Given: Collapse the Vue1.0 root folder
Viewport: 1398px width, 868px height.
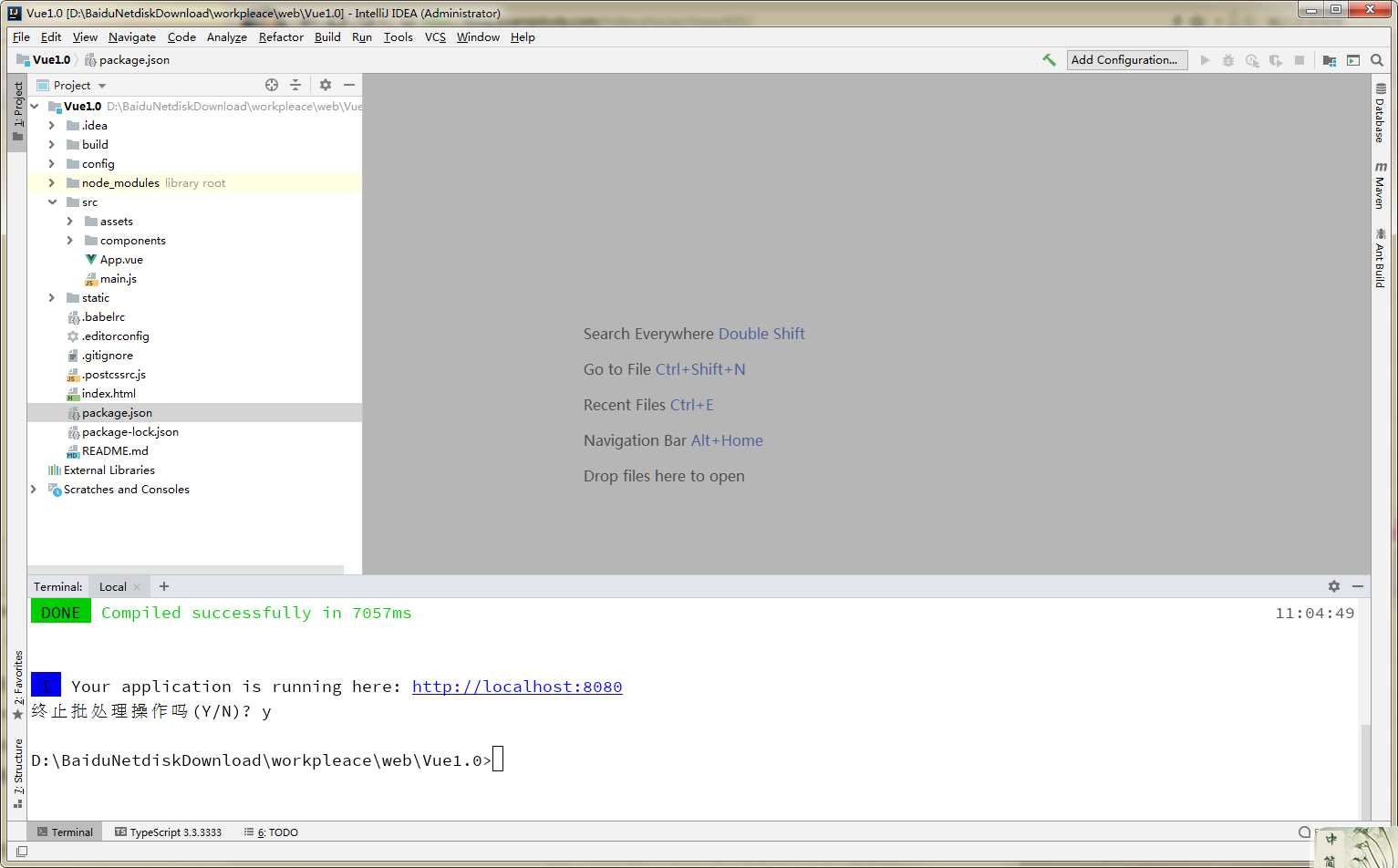Looking at the screenshot, I should tap(35, 107).
